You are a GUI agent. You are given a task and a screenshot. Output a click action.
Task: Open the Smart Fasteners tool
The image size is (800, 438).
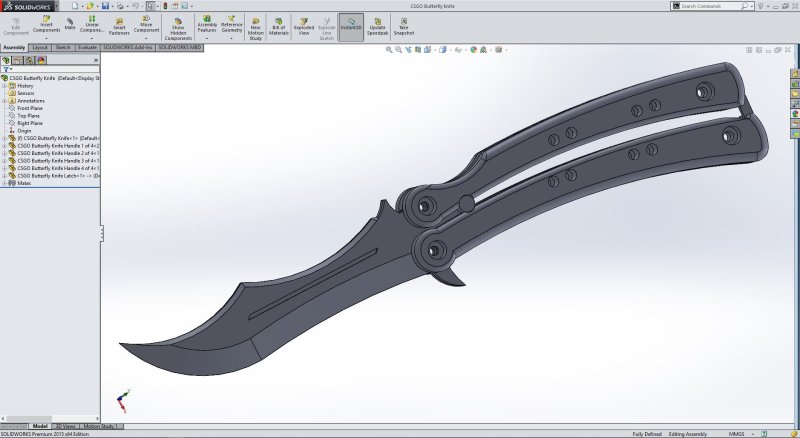(119, 26)
